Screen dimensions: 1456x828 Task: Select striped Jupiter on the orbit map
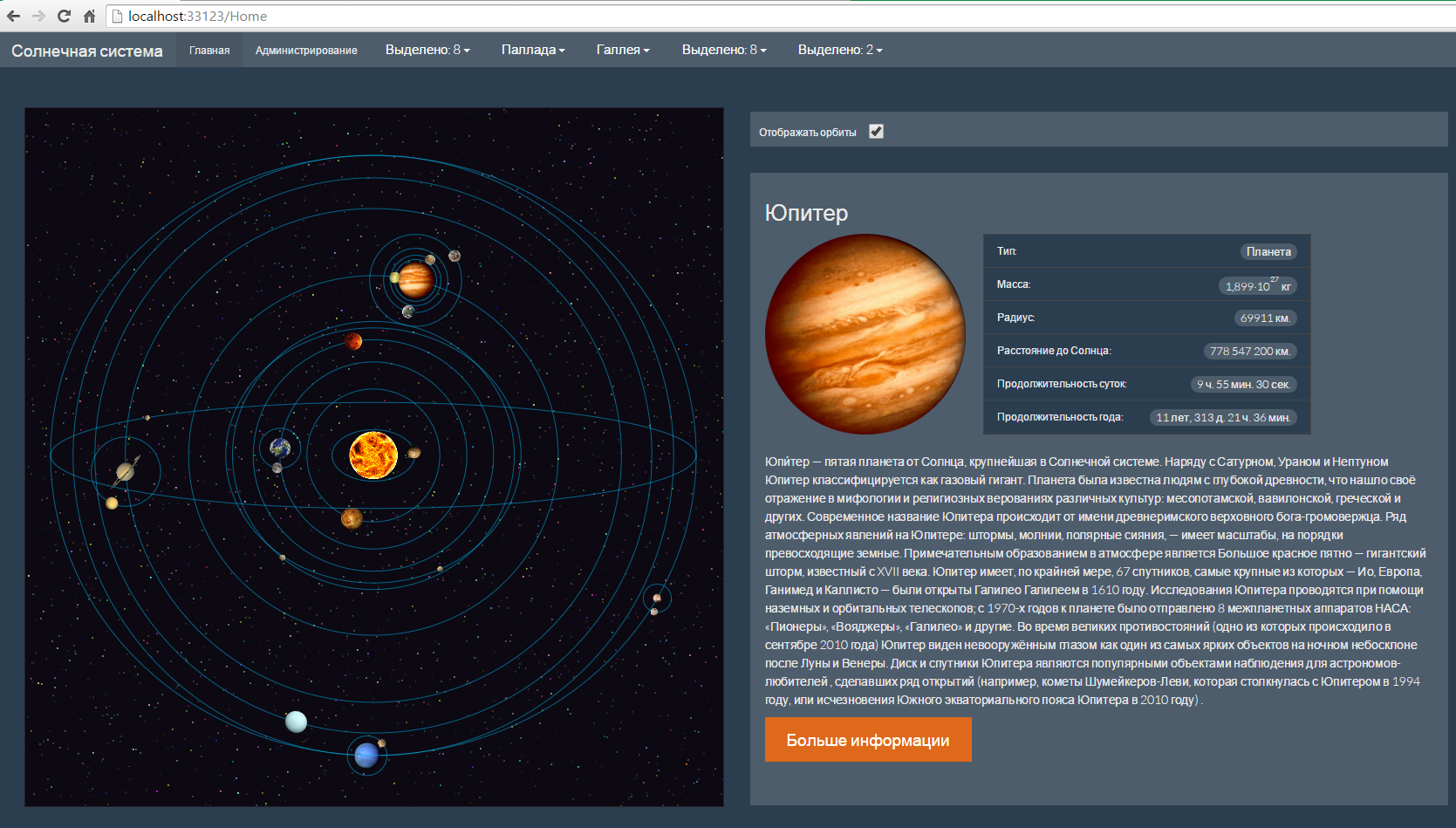click(416, 280)
